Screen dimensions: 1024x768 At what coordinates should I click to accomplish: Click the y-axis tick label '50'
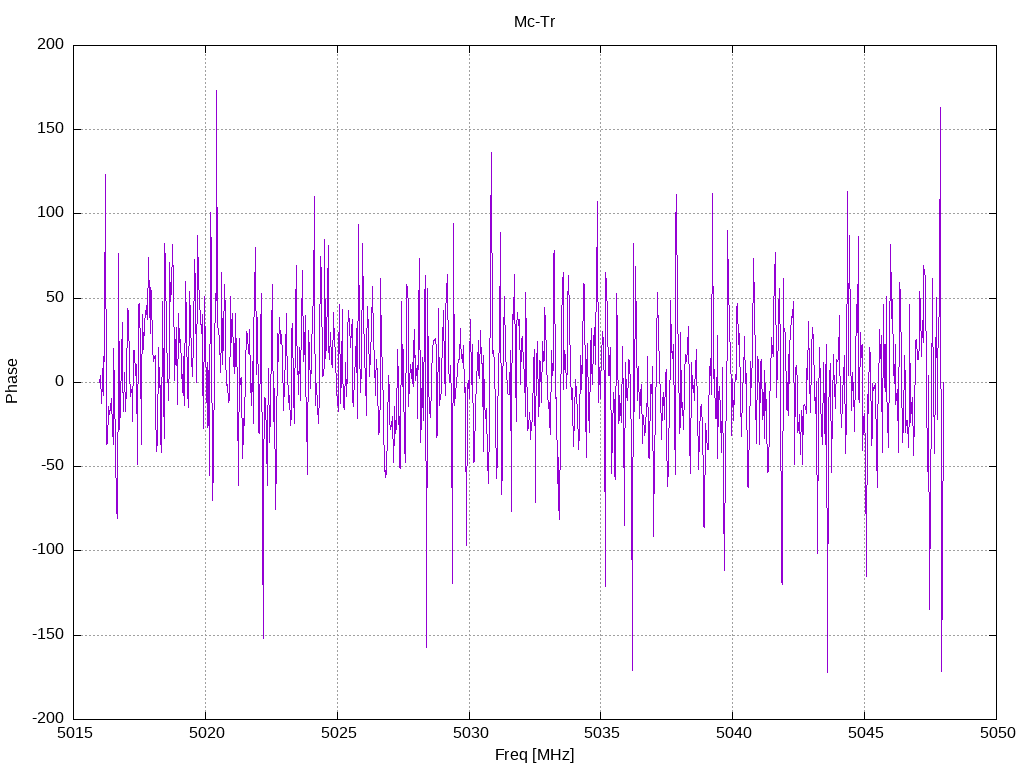55,297
